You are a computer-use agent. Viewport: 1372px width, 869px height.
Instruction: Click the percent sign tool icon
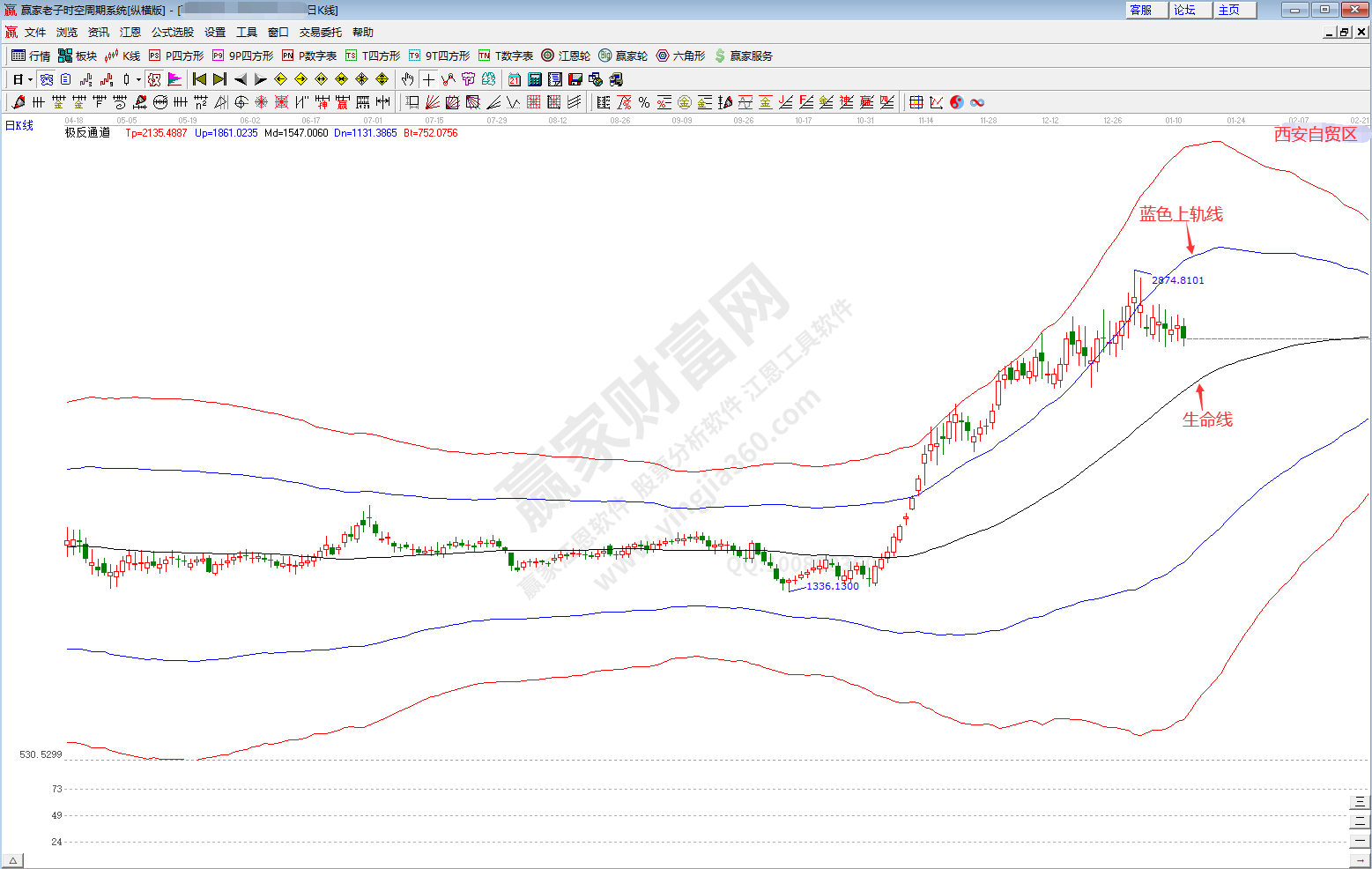pos(644,102)
